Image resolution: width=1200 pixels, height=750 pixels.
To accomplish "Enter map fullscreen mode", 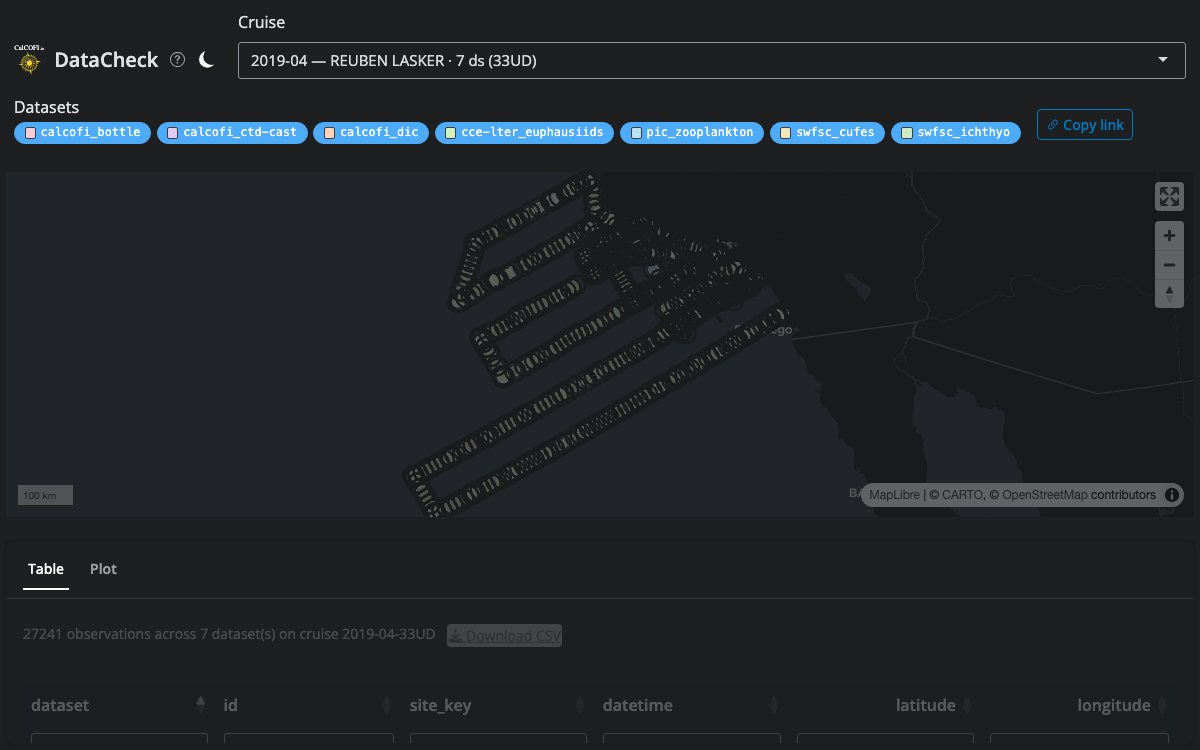I will 1169,196.
